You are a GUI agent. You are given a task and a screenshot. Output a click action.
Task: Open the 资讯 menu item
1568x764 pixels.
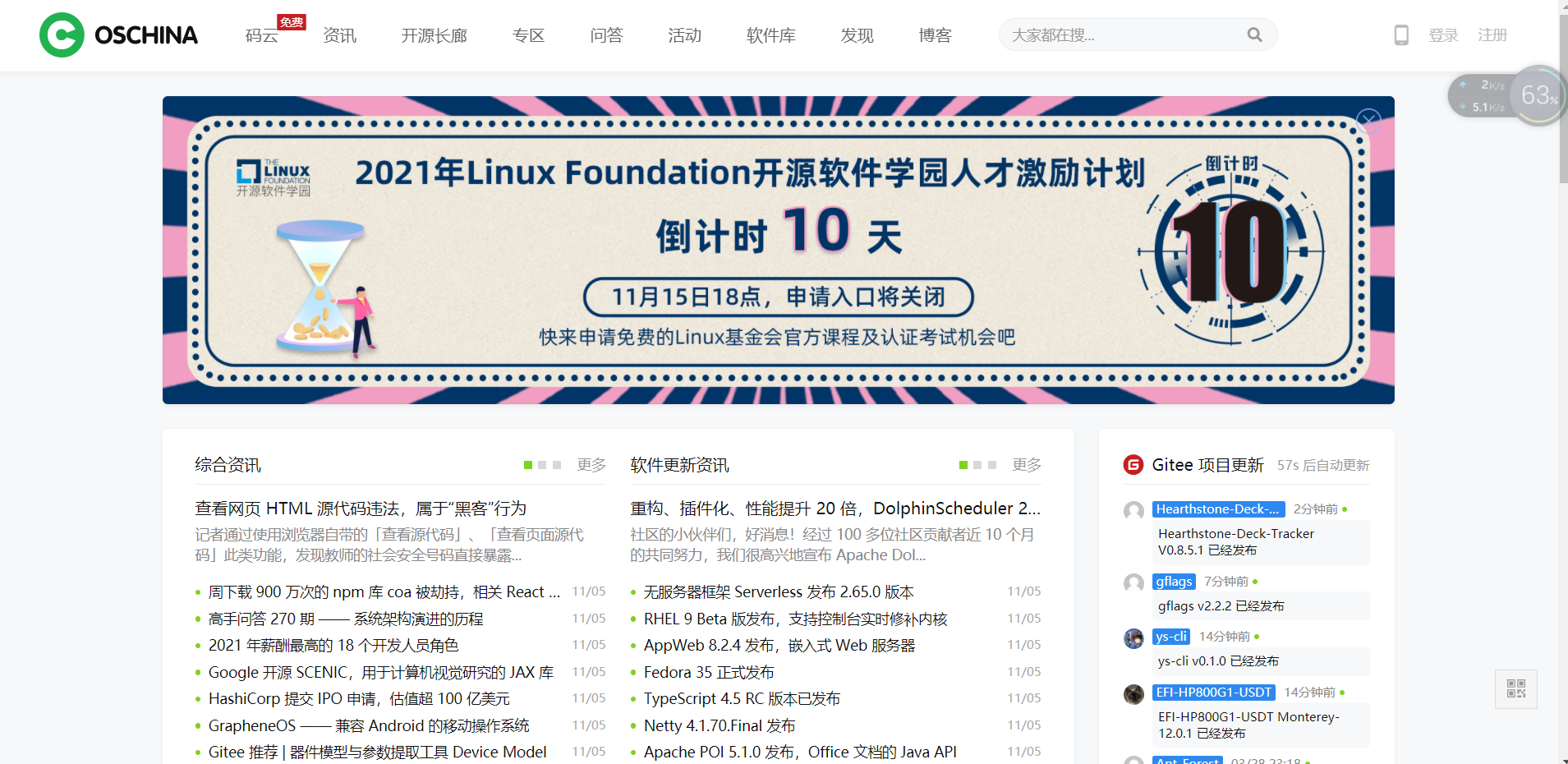click(x=339, y=35)
